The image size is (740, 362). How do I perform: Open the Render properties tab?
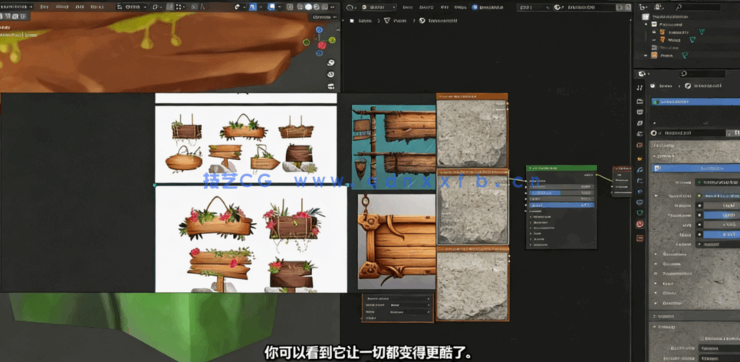click(639, 101)
